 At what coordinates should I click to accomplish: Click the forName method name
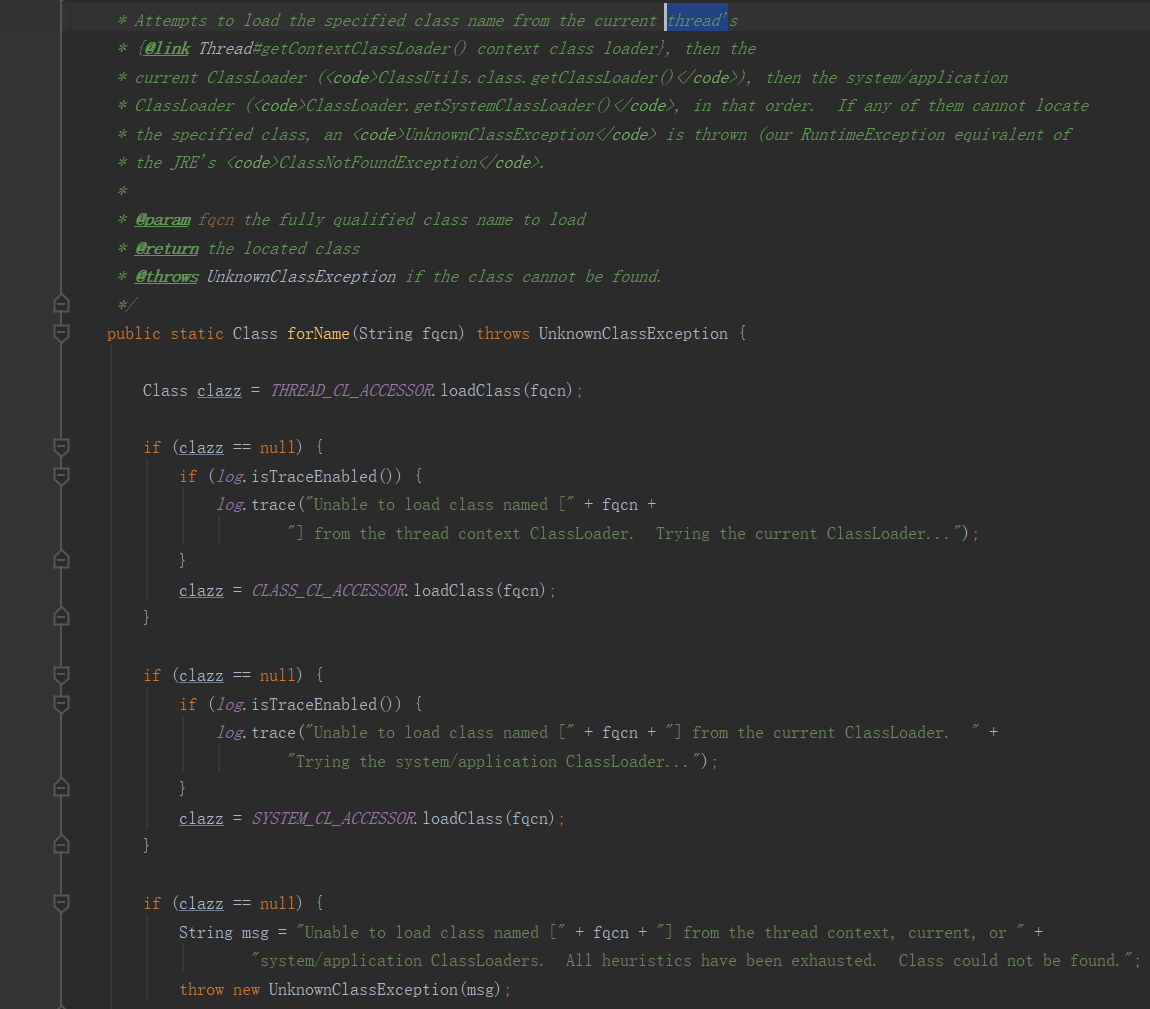tap(318, 333)
